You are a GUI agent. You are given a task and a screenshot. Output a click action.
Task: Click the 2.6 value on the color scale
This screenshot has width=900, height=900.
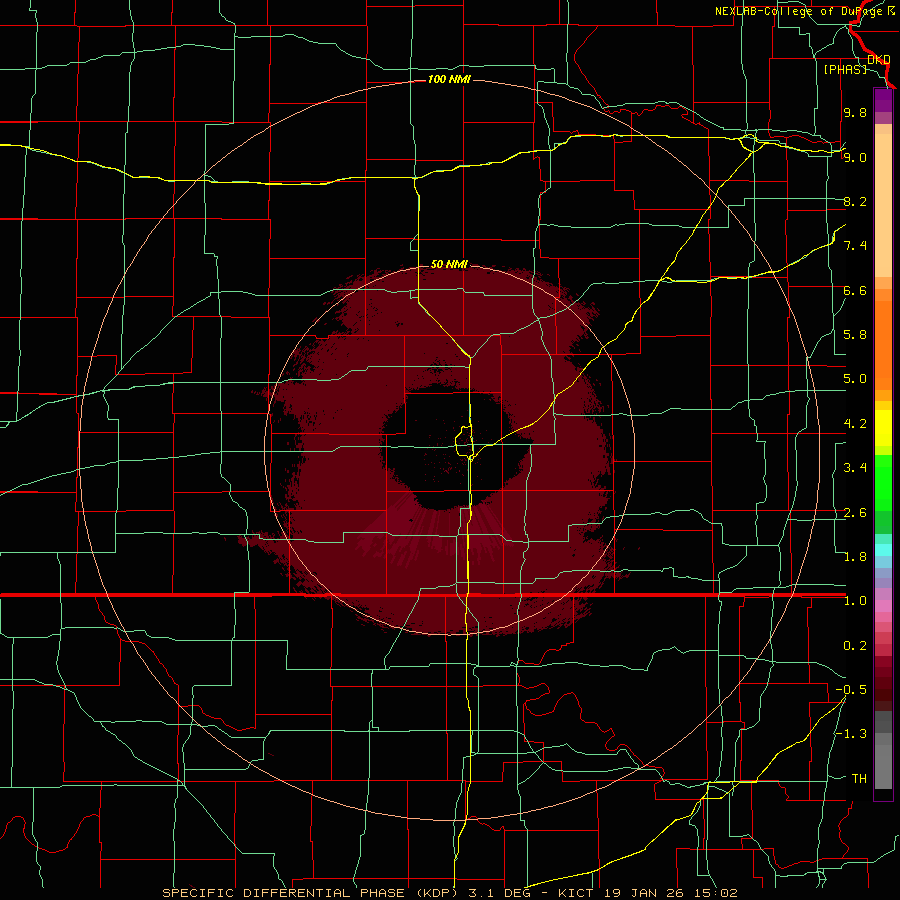tap(855, 513)
